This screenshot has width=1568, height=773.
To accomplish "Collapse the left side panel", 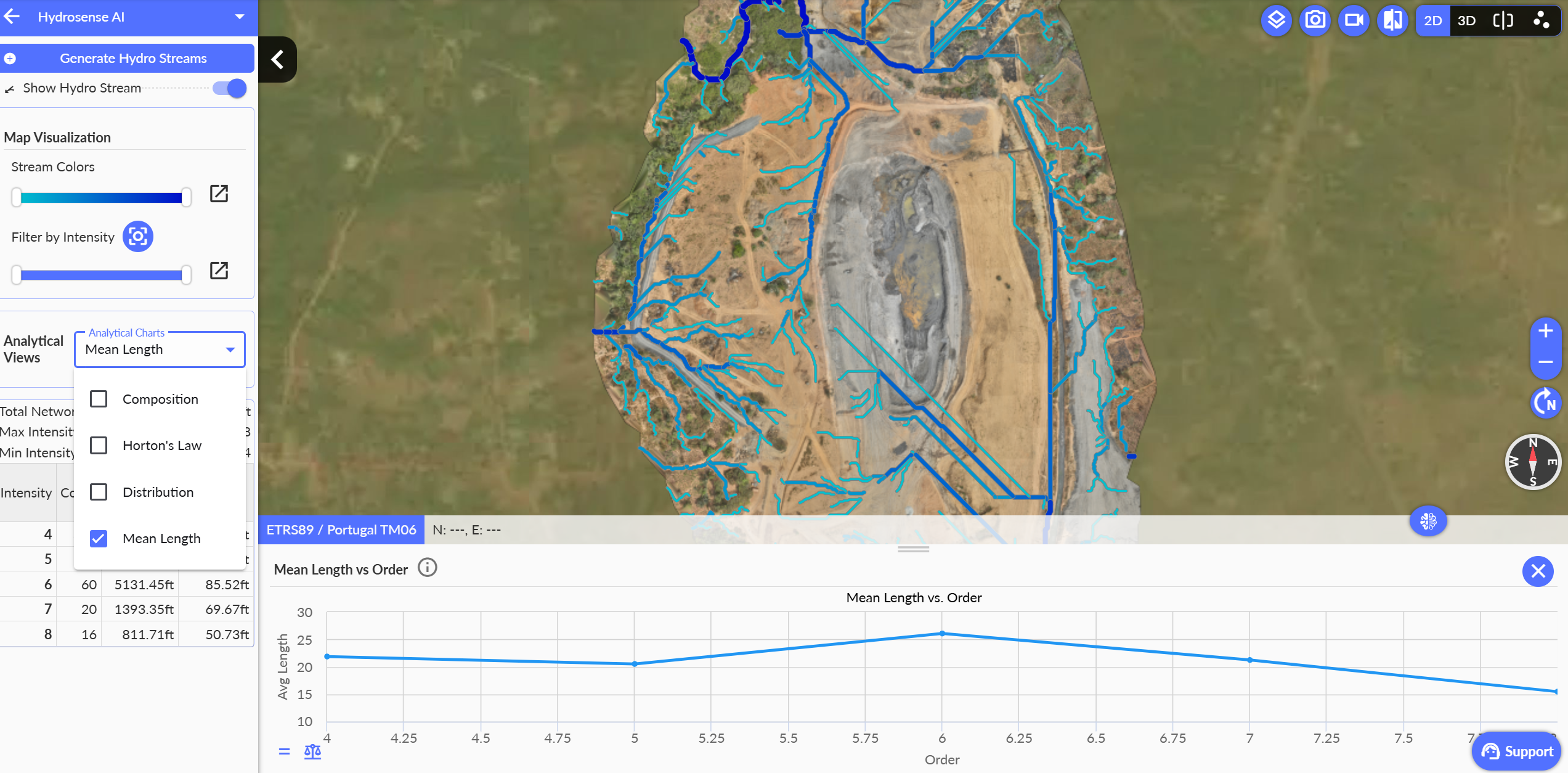I will coord(277,59).
